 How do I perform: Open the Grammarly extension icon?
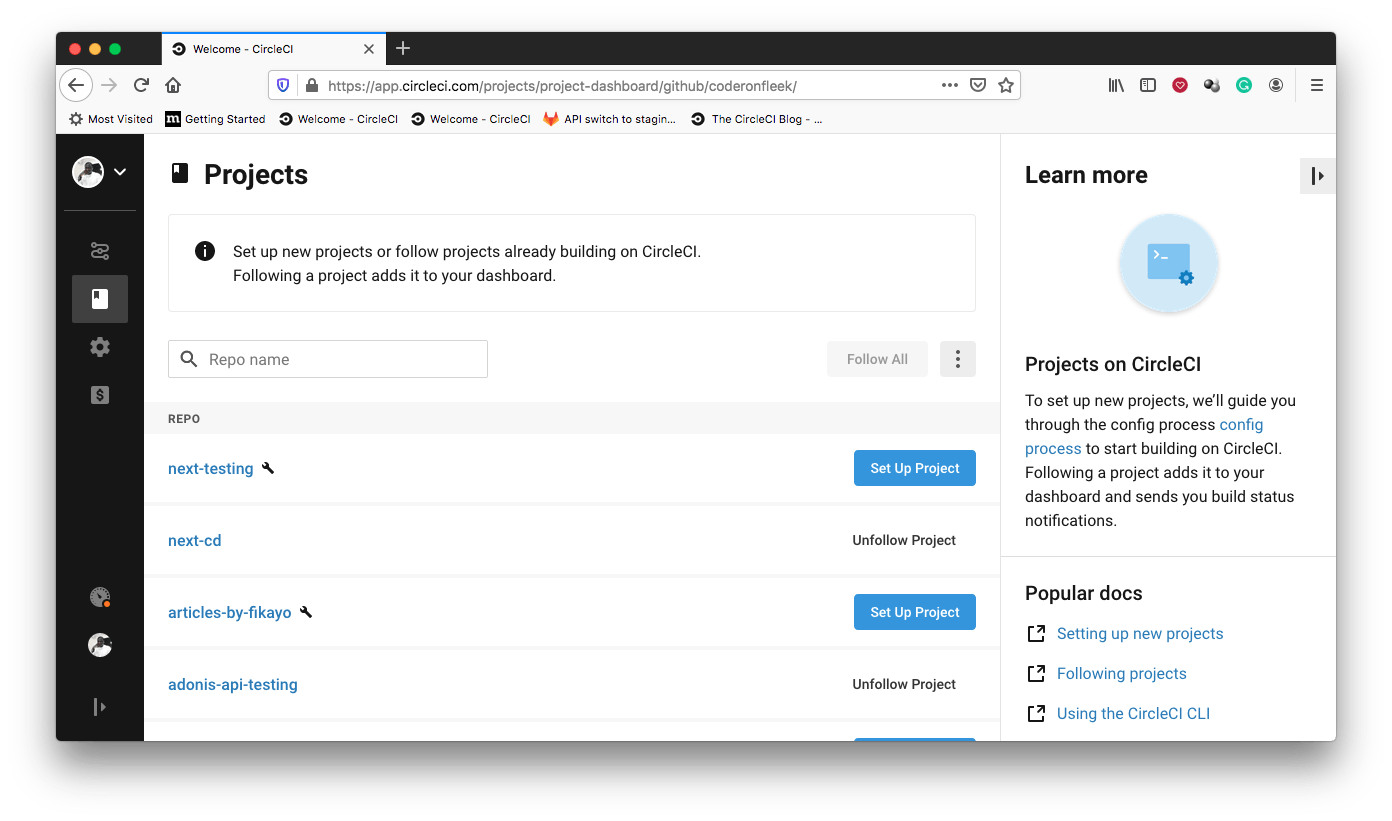tap(1243, 85)
